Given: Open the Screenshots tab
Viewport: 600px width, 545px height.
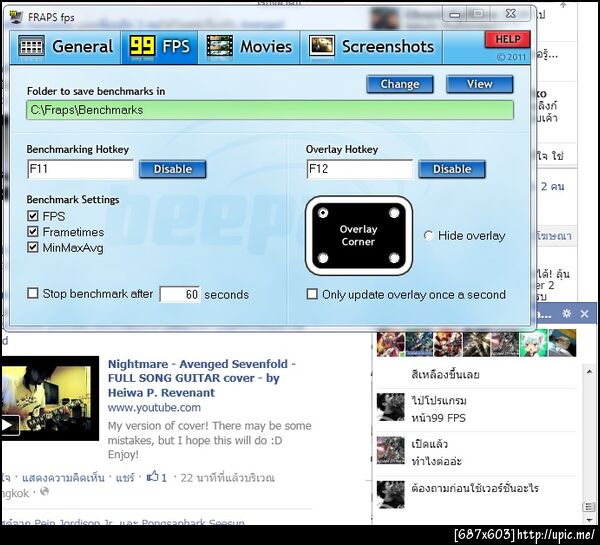Looking at the screenshot, I should (x=371, y=47).
